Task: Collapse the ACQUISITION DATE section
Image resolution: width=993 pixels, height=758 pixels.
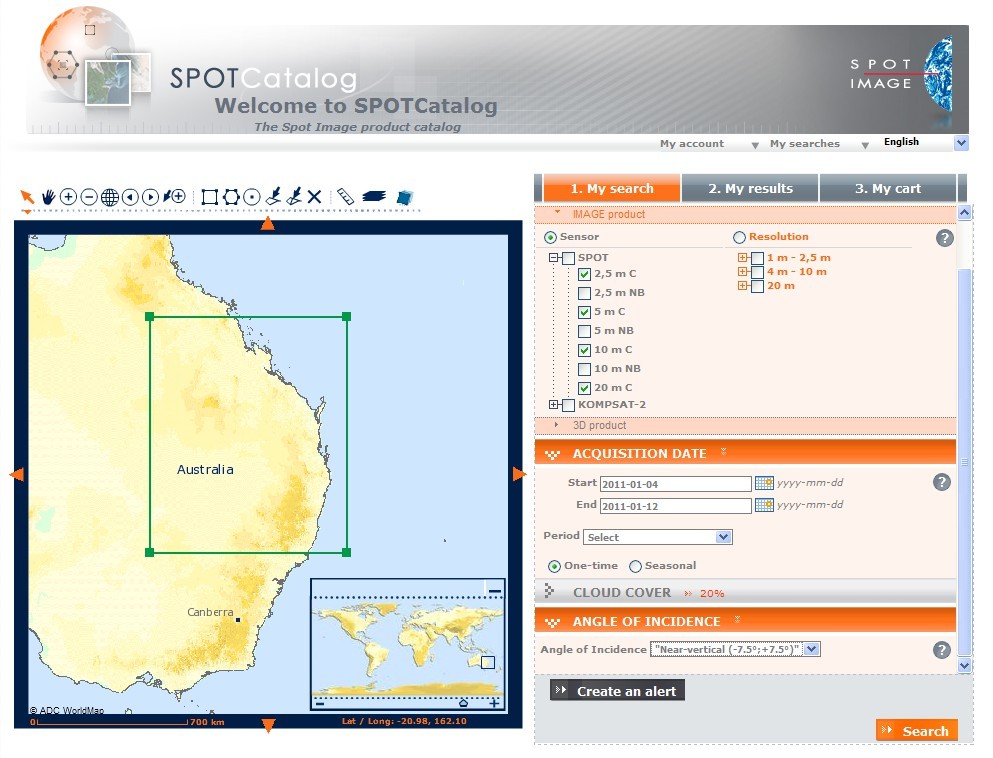Action: (745, 453)
